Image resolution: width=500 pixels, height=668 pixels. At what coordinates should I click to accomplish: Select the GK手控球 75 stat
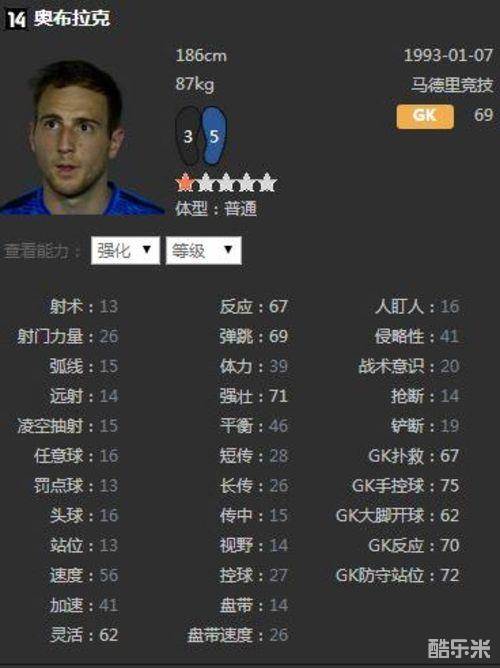coord(405,486)
